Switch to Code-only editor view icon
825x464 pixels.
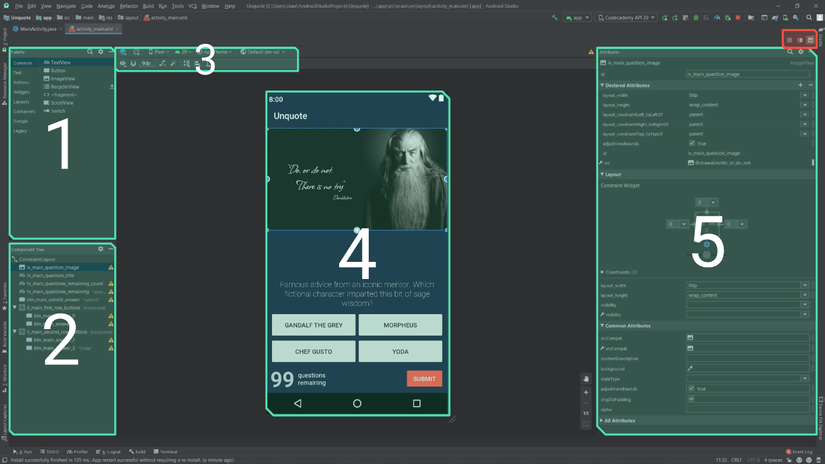pos(789,40)
